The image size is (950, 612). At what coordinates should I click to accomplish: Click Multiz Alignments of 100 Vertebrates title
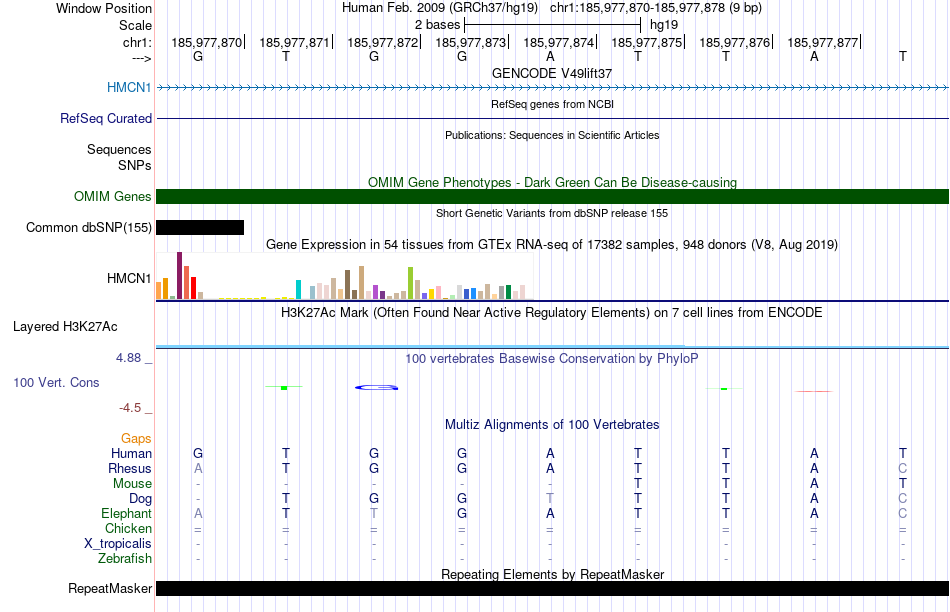coord(552,425)
